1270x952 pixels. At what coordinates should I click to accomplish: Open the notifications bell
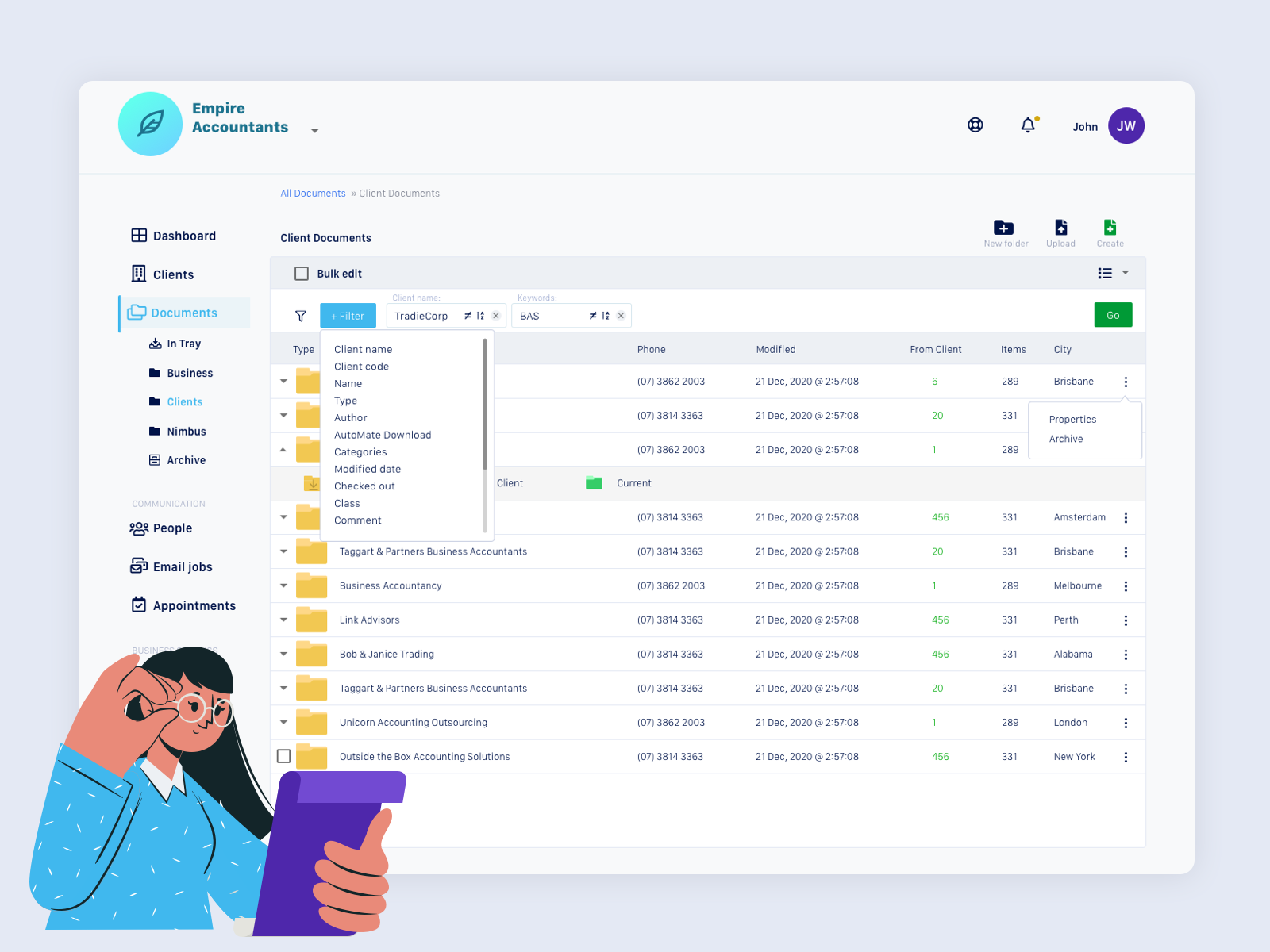tap(1028, 125)
